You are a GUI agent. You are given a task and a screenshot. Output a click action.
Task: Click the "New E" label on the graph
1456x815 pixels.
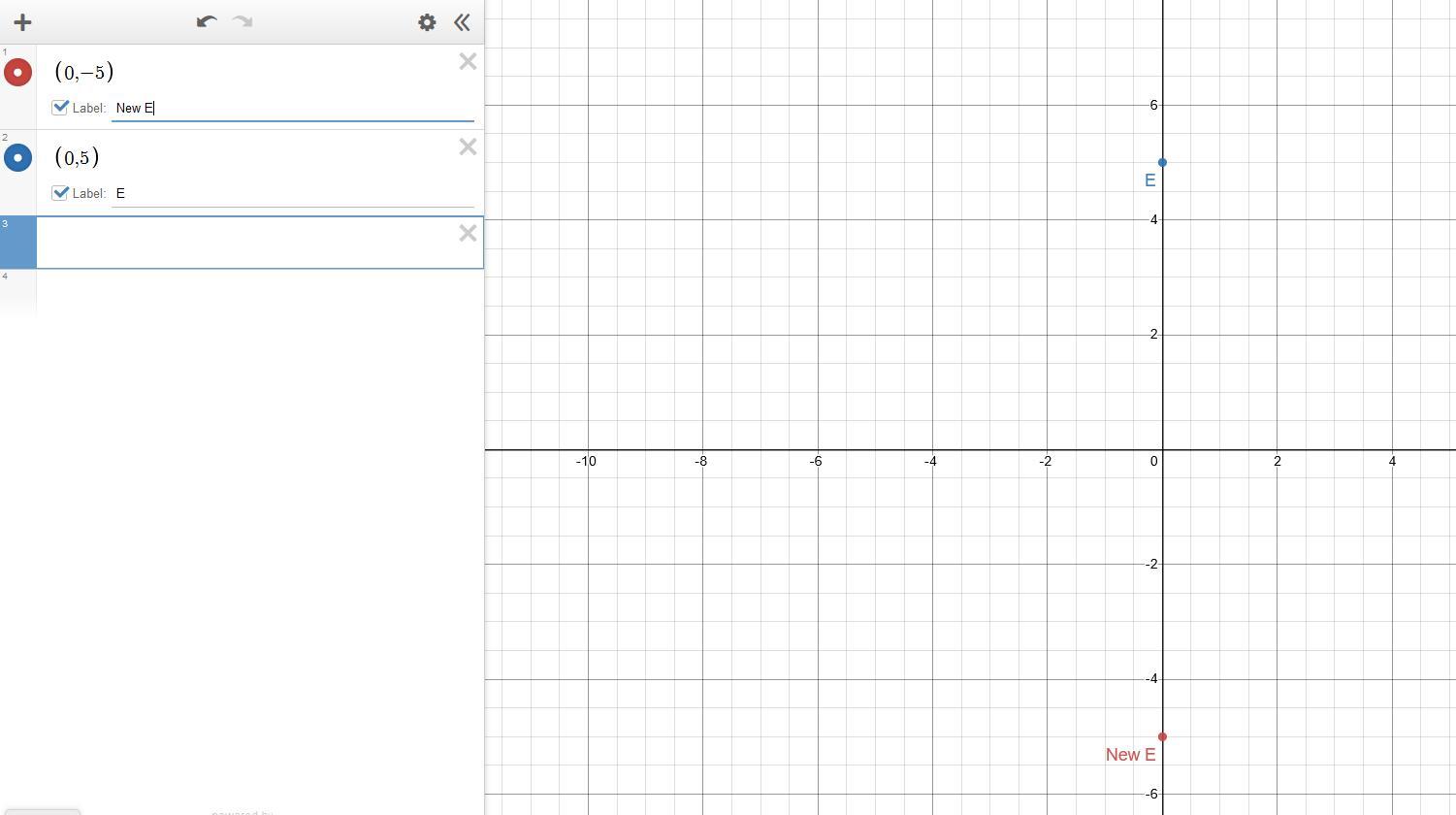point(1130,755)
